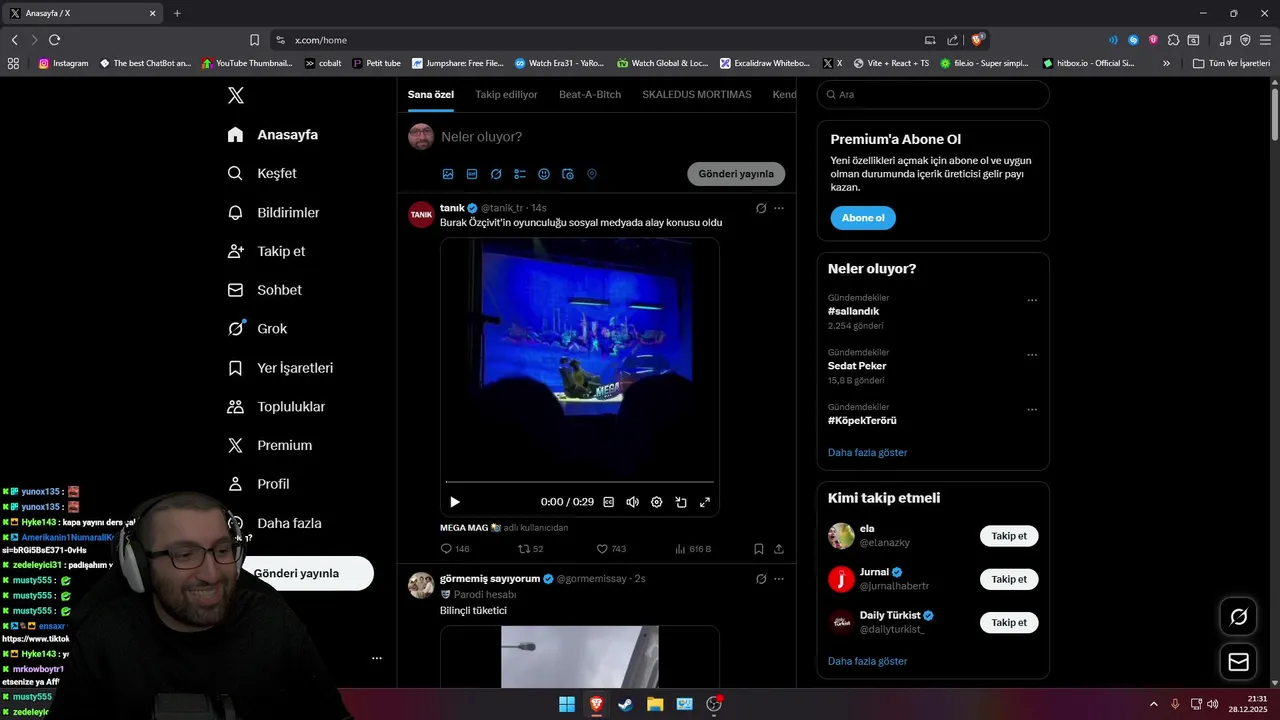
Task: Open options for #KöpekTerörü trend
Action: [x=1032, y=410]
